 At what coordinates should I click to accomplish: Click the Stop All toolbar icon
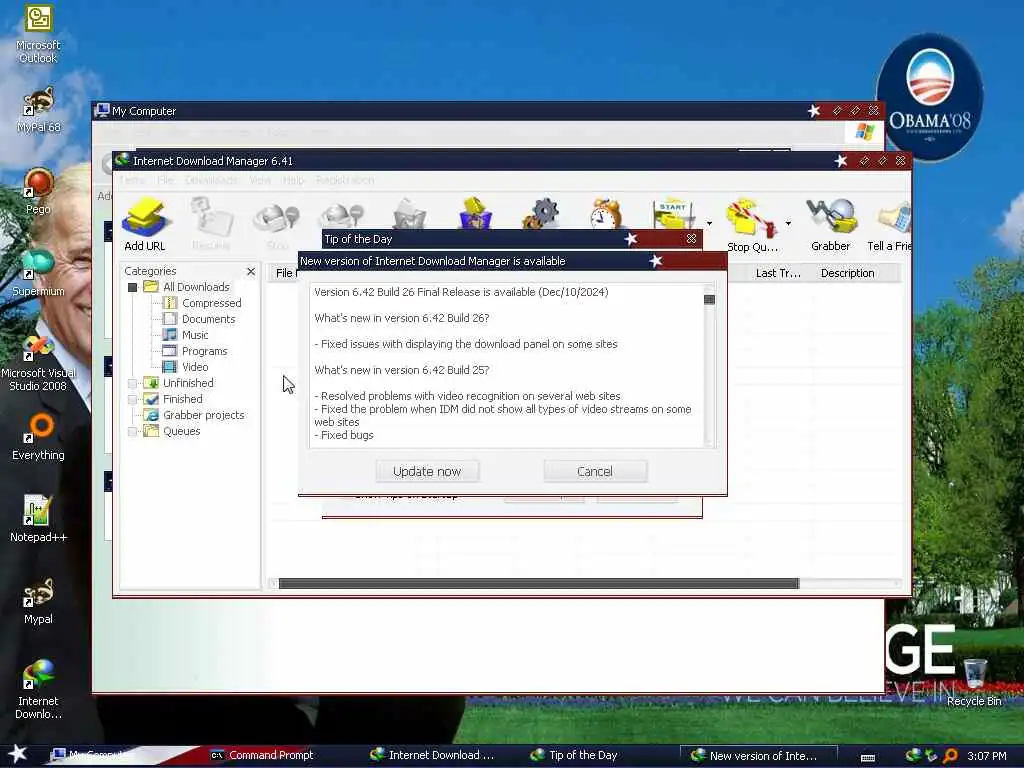pos(342,216)
